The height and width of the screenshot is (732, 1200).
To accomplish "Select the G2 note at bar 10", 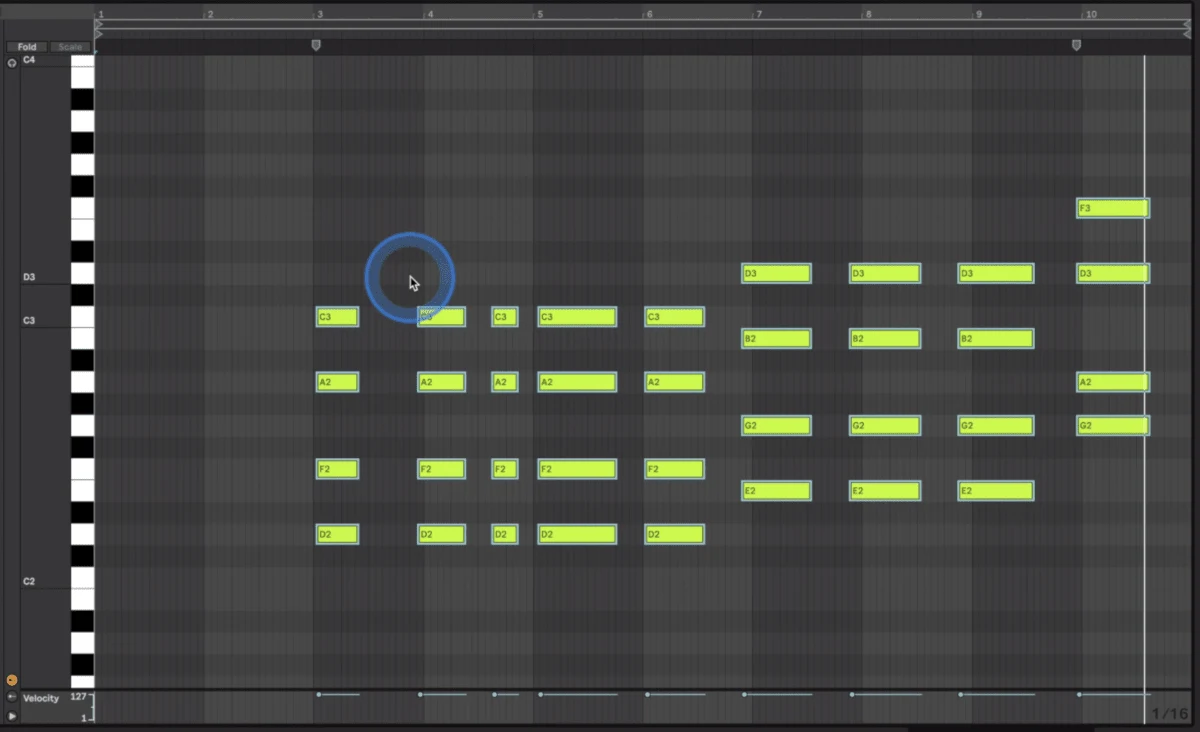I will coord(1113,426).
